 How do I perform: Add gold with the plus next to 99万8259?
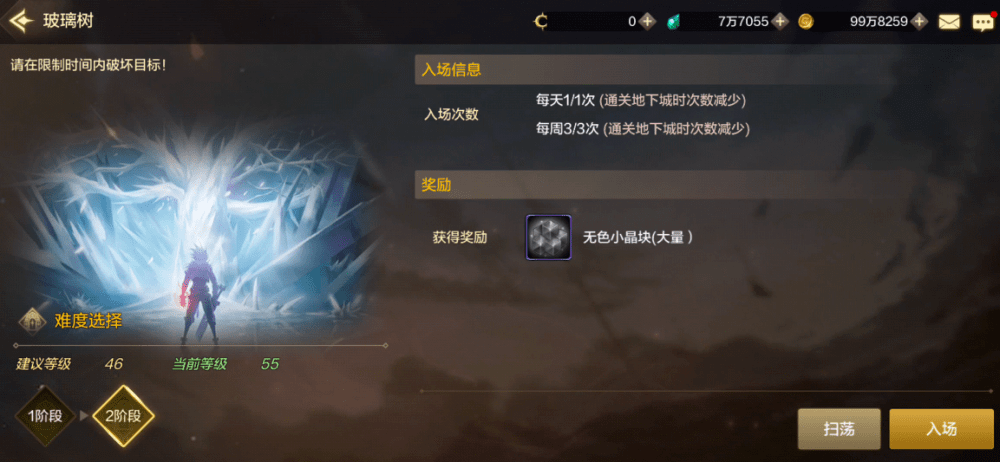[x=919, y=21]
